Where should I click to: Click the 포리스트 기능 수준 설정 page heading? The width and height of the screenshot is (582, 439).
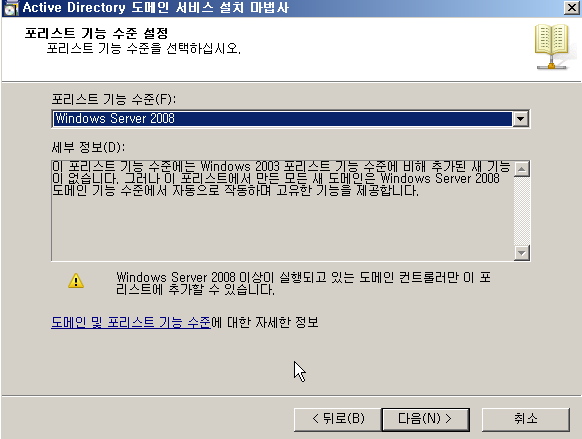97,33
